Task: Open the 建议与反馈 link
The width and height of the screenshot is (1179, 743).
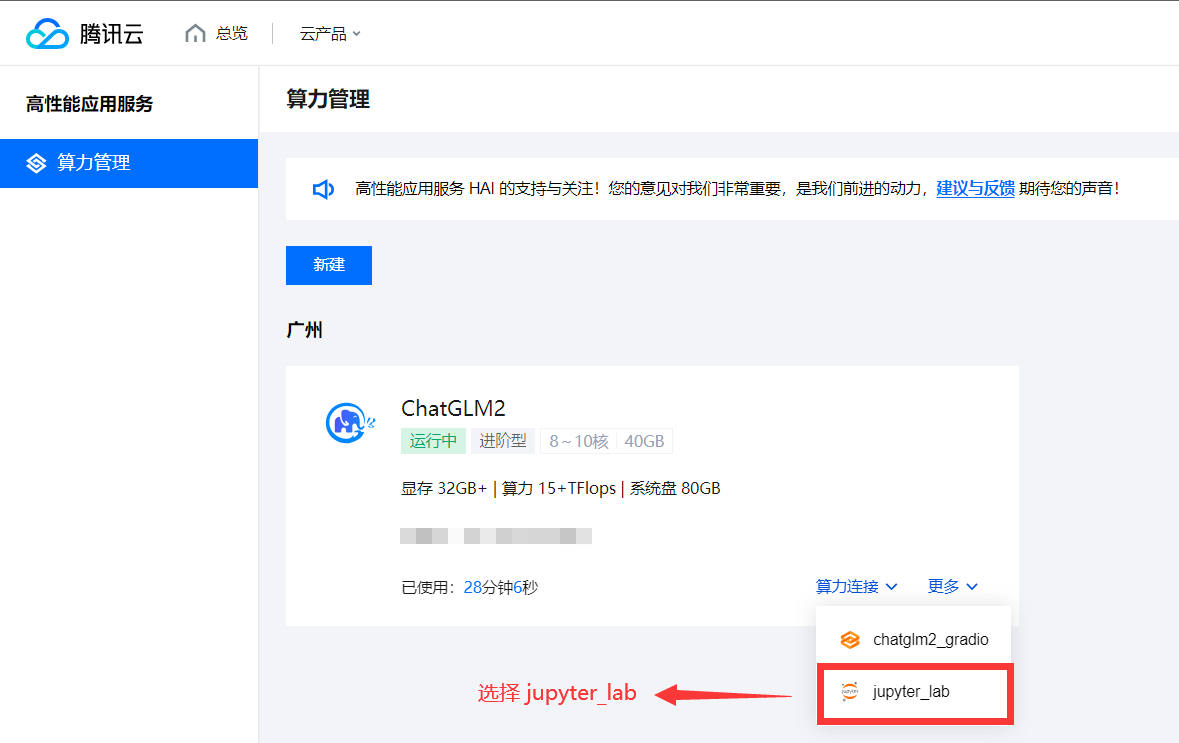Action: point(975,189)
